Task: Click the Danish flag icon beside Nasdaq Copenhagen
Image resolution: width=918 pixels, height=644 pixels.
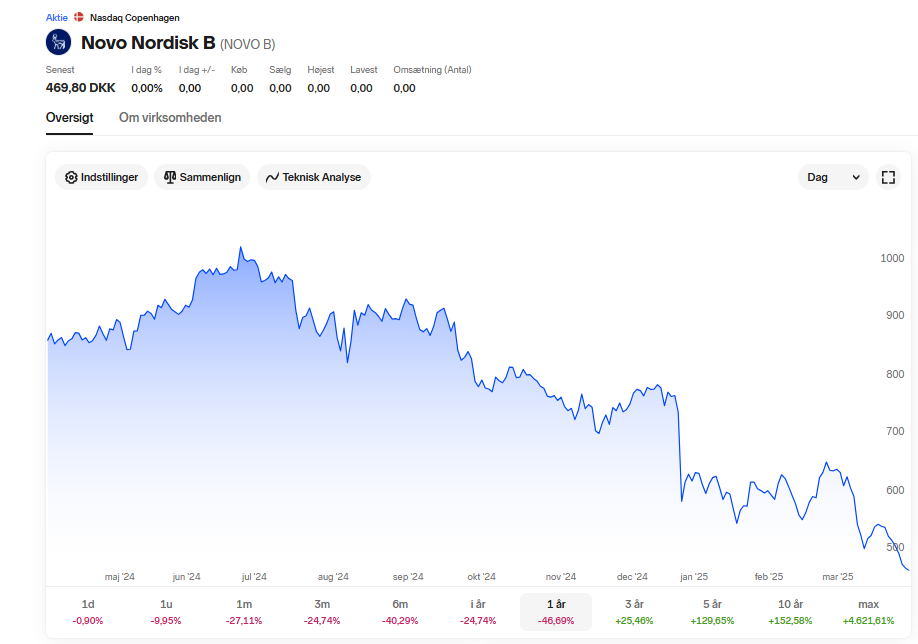Action: [x=78, y=17]
